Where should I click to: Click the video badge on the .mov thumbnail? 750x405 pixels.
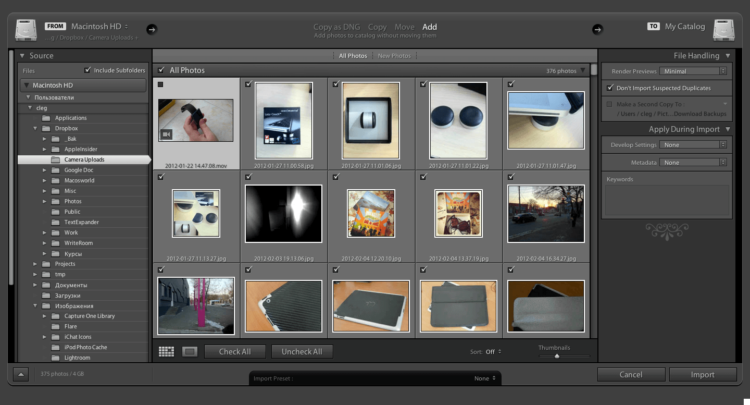point(165,135)
